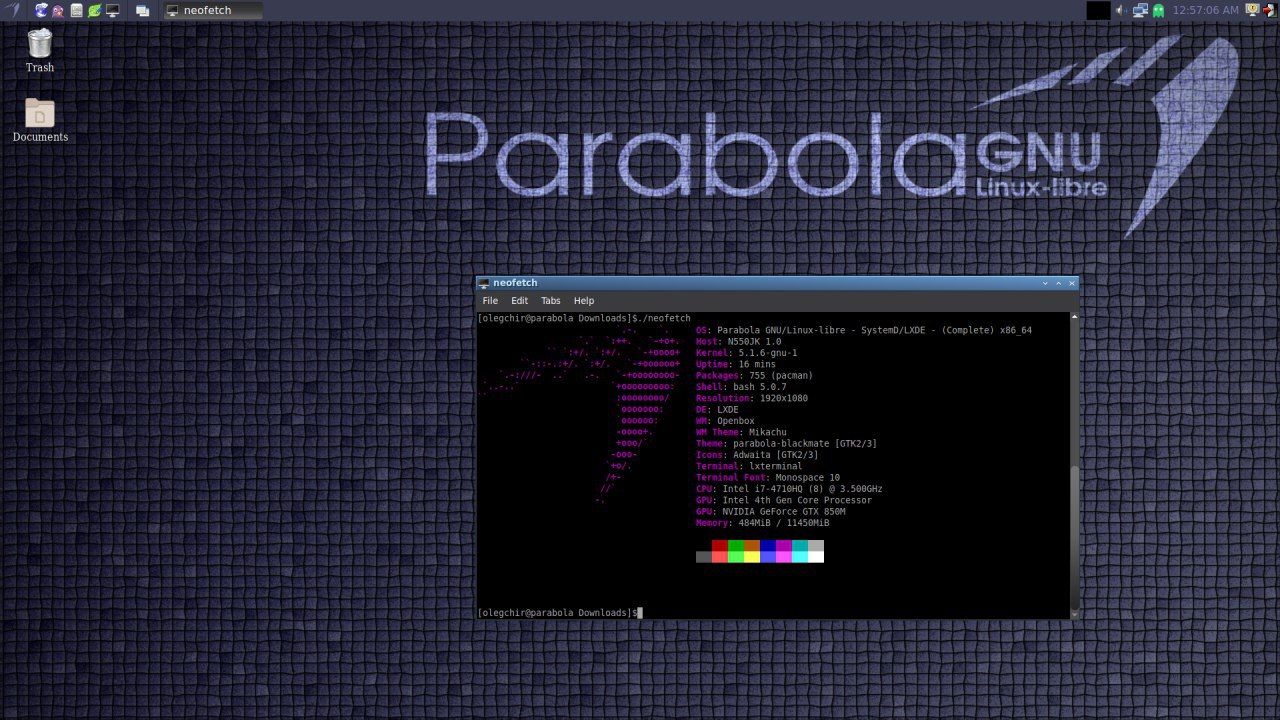Click the neofetch window title bar icon
This screenshot has height=720, width=1280.
coord(484,283)
